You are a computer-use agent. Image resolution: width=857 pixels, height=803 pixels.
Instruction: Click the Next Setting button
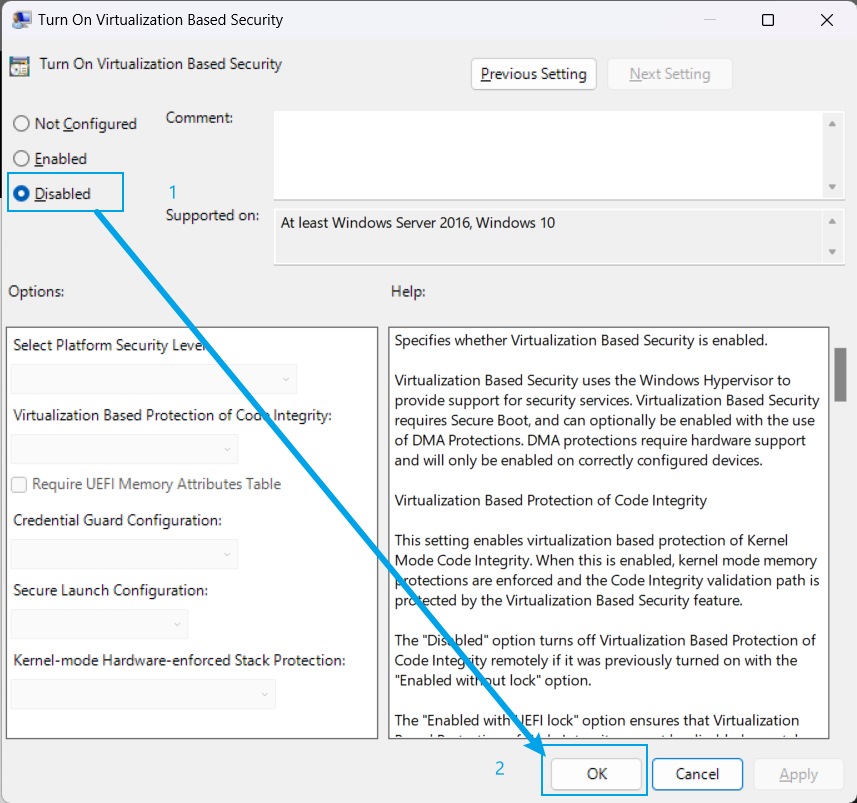[x=670, y=74]
